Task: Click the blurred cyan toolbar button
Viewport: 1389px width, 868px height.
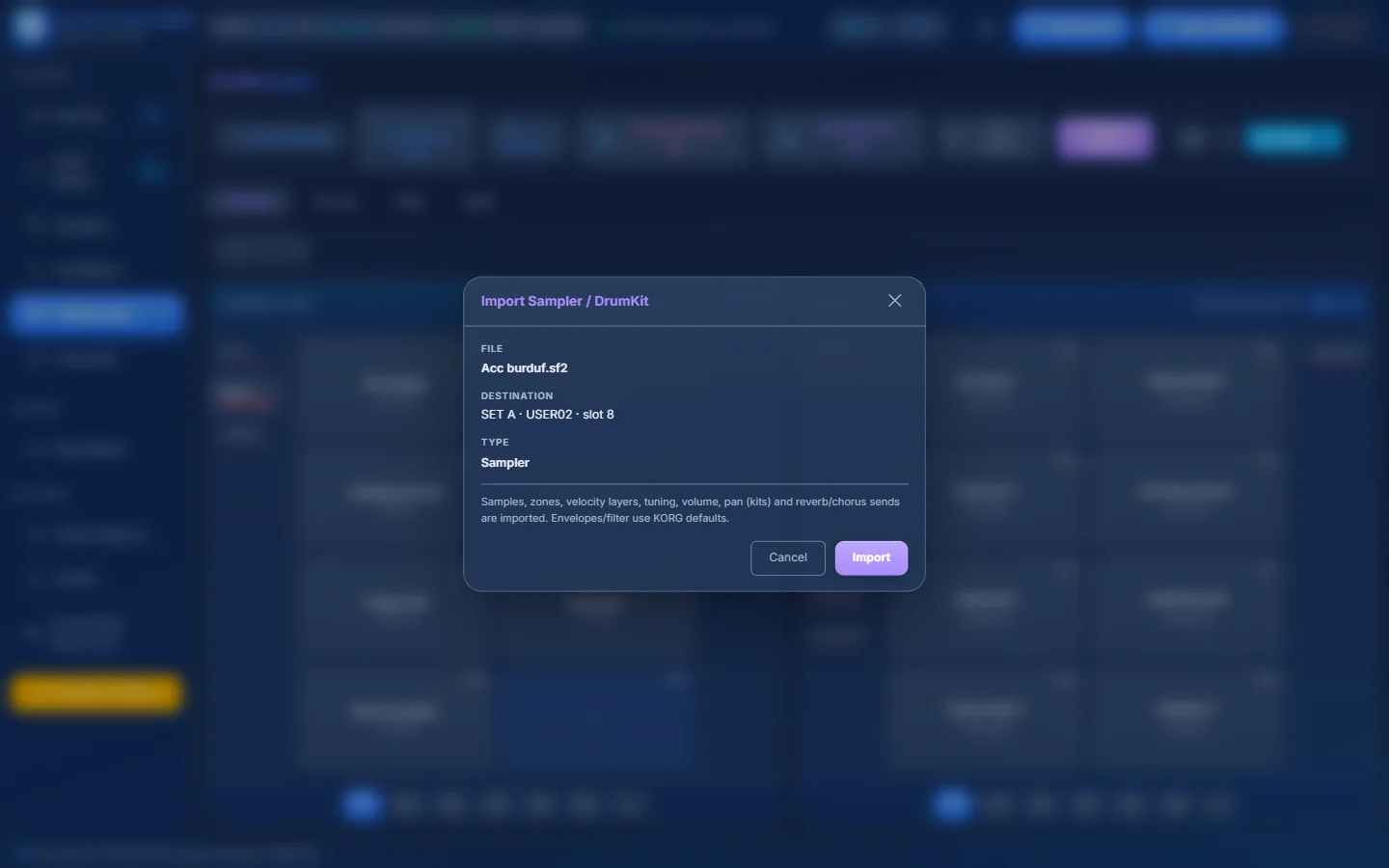Action: pos(1293,139)
